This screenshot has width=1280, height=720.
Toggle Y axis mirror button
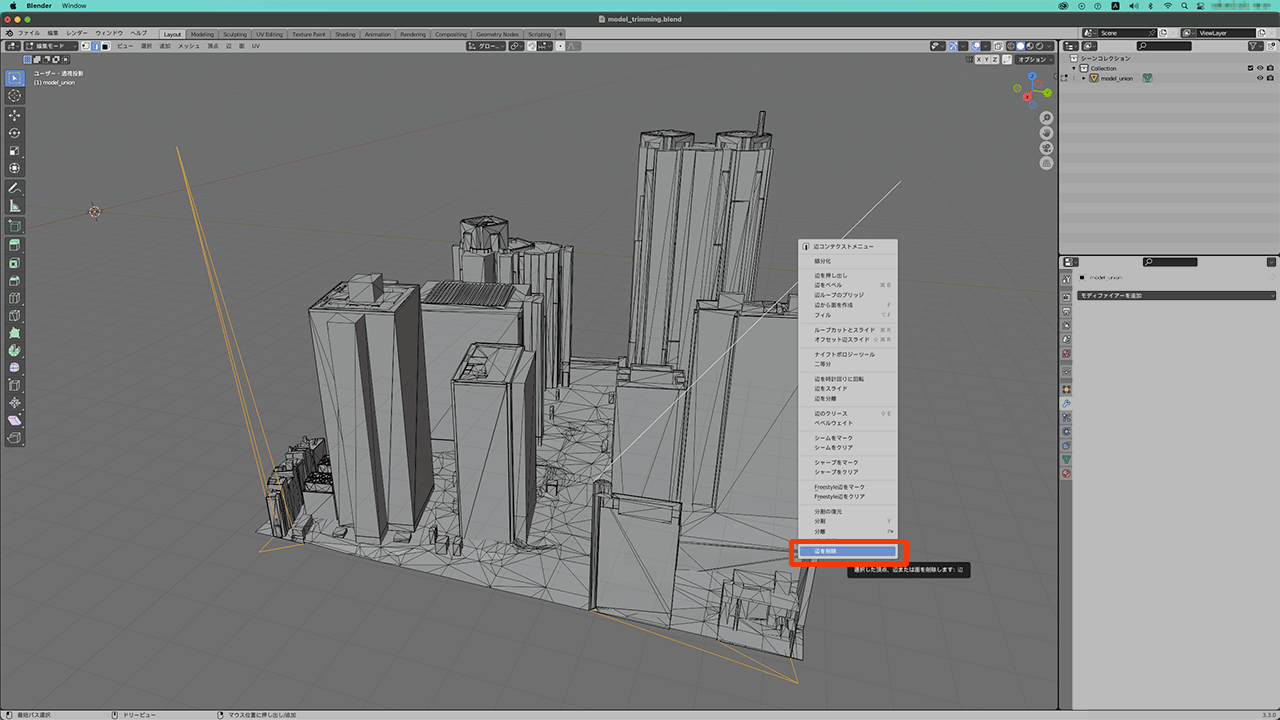989,59
